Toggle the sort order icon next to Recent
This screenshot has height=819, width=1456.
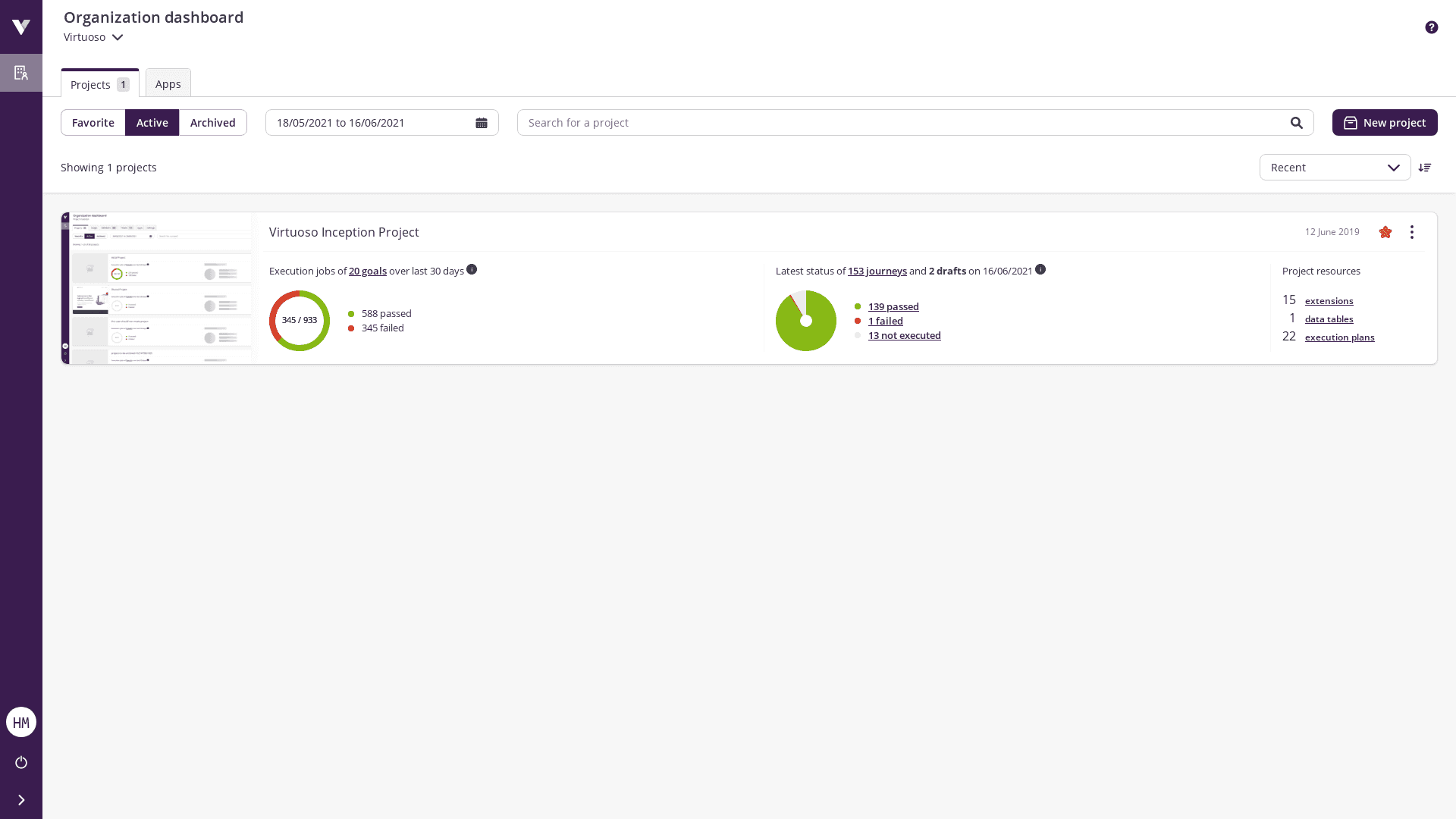coord(1426,168)
